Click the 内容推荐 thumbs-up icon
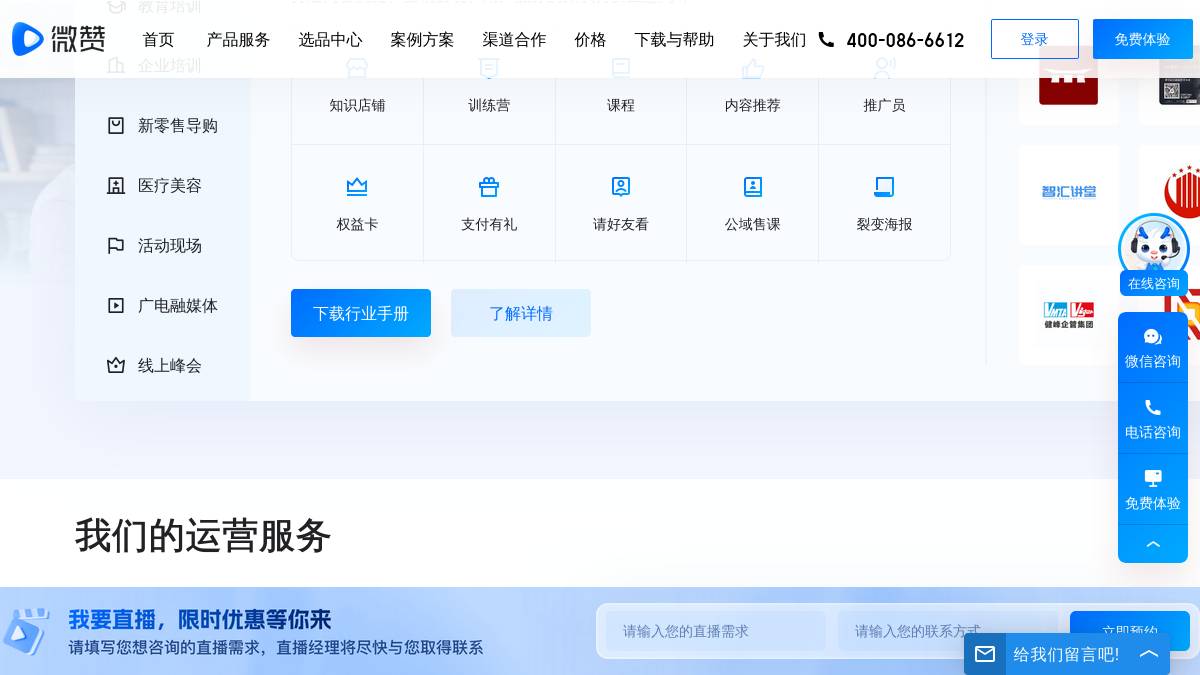Screen dimensions: 1200x675 click(753, 68)
